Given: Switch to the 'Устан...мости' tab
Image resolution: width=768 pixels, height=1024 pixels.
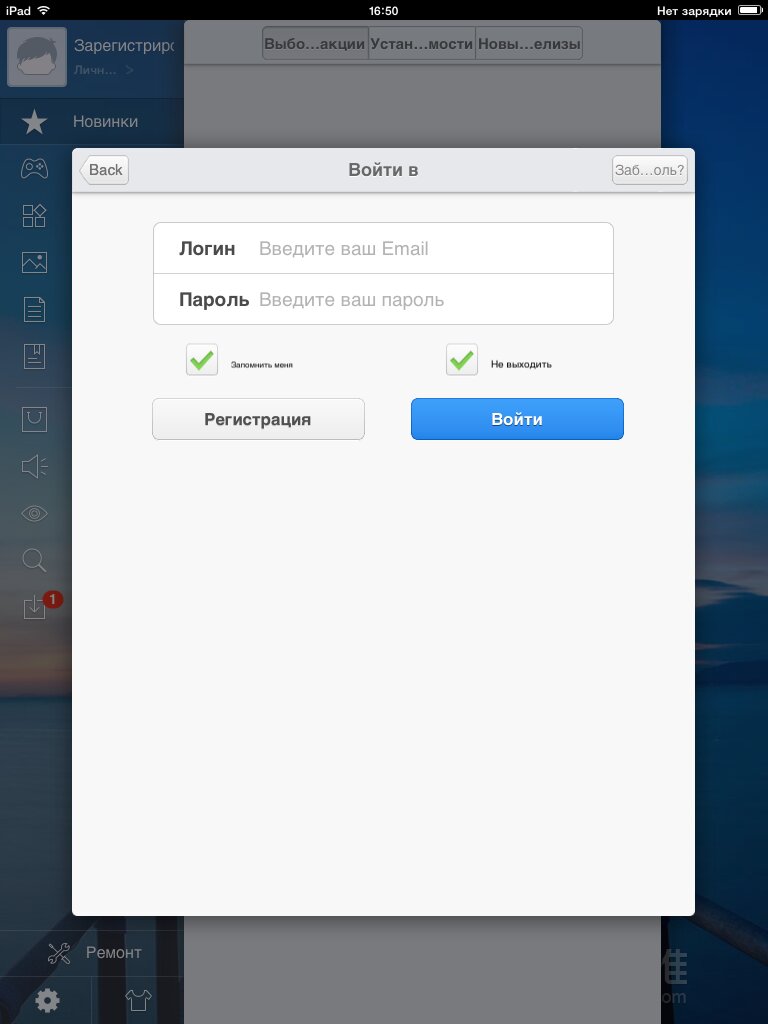Looking at the screenshot, I should (422, 44).
